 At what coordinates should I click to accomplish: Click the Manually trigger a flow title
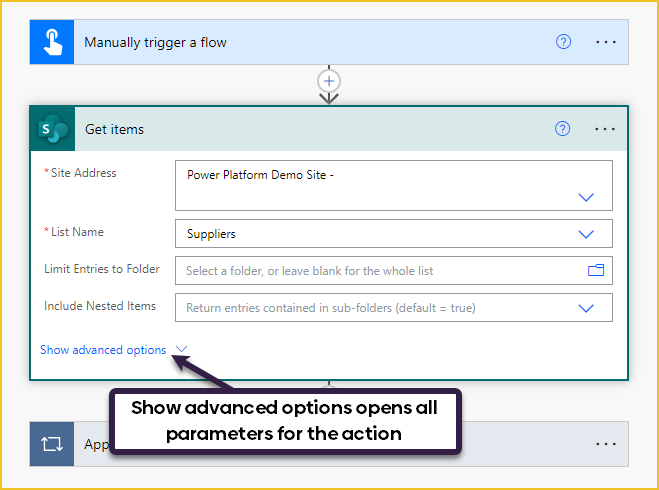coord(155,42)
